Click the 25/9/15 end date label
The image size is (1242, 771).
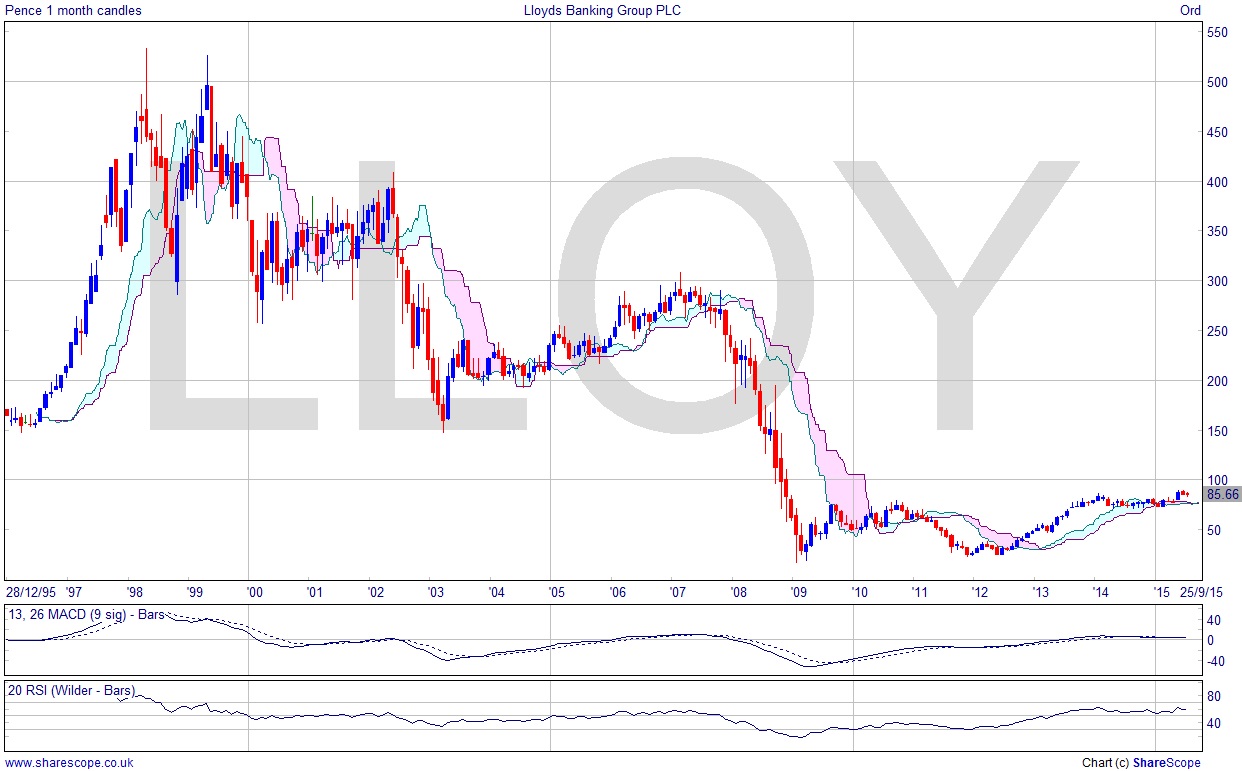click(x=1202, y=592)
